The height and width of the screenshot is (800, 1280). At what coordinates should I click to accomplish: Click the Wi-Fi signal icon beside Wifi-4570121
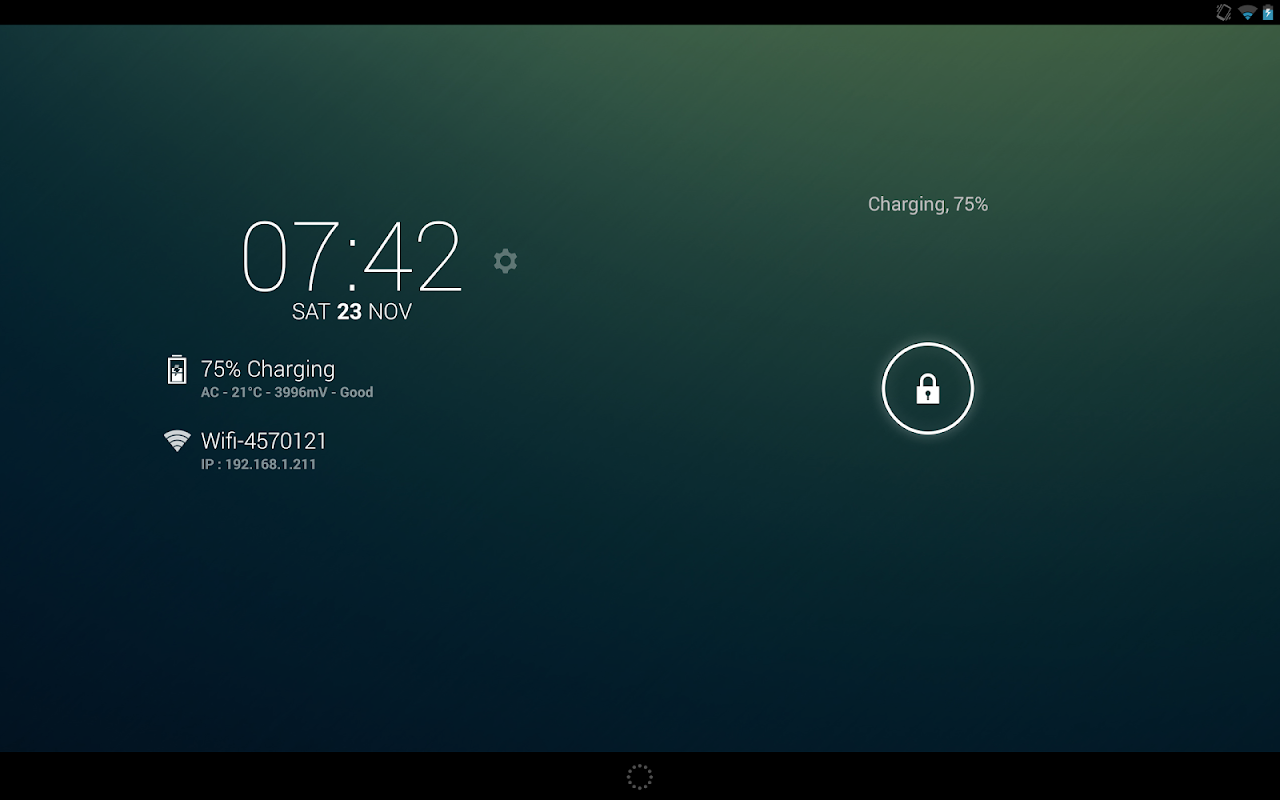177,441
